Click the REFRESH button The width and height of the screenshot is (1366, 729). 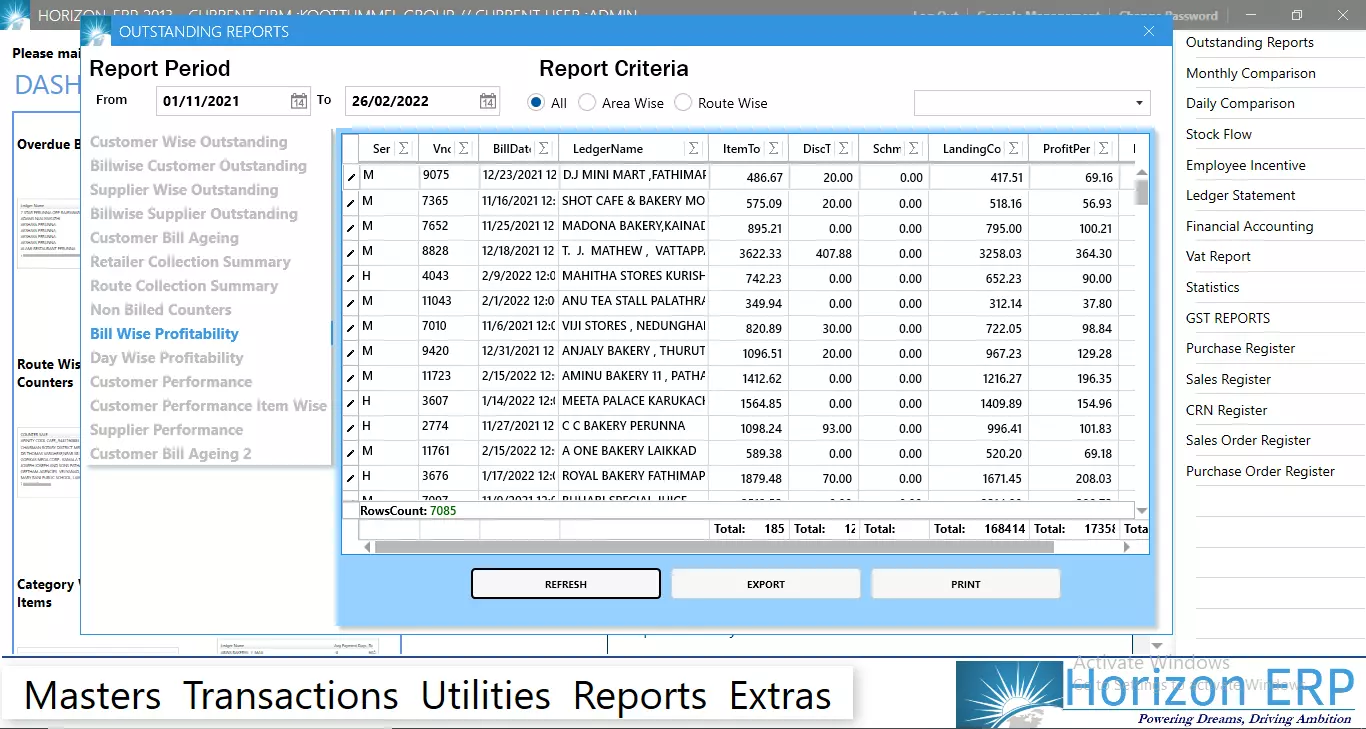click(x=565, y=583)
